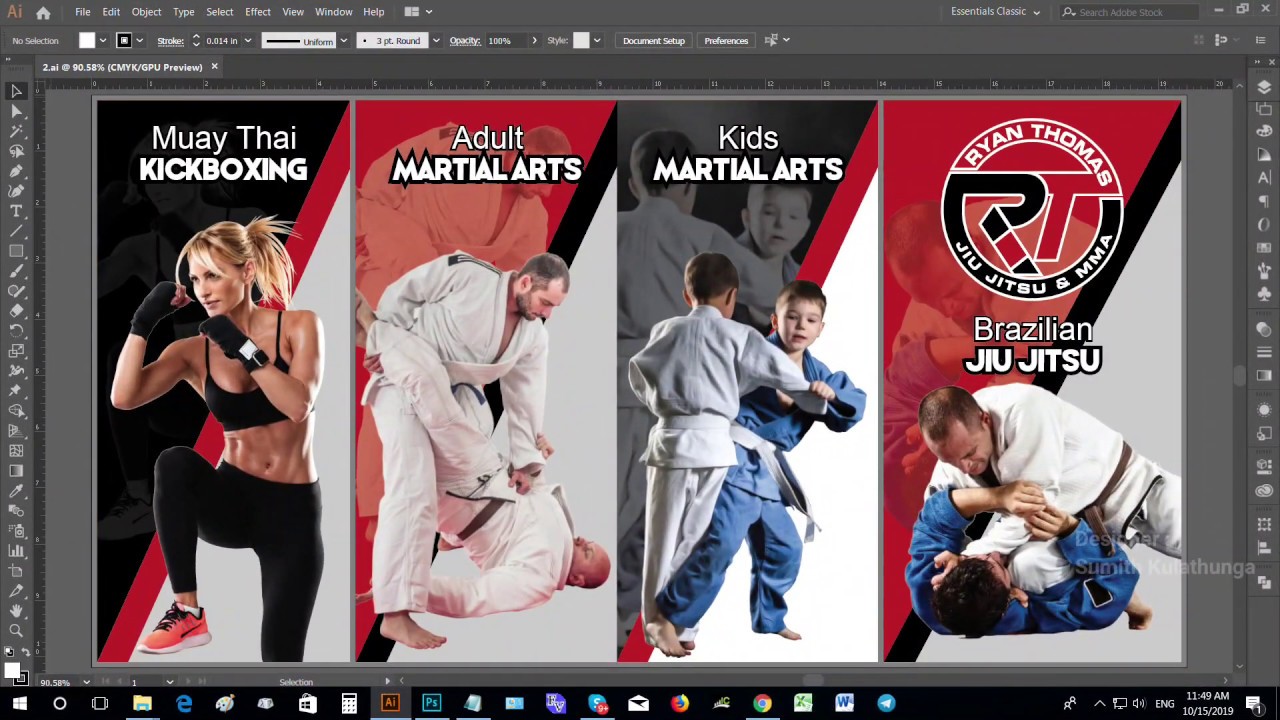Open the Window menu
Screen dimensions: 1280x720
[333, 12]
